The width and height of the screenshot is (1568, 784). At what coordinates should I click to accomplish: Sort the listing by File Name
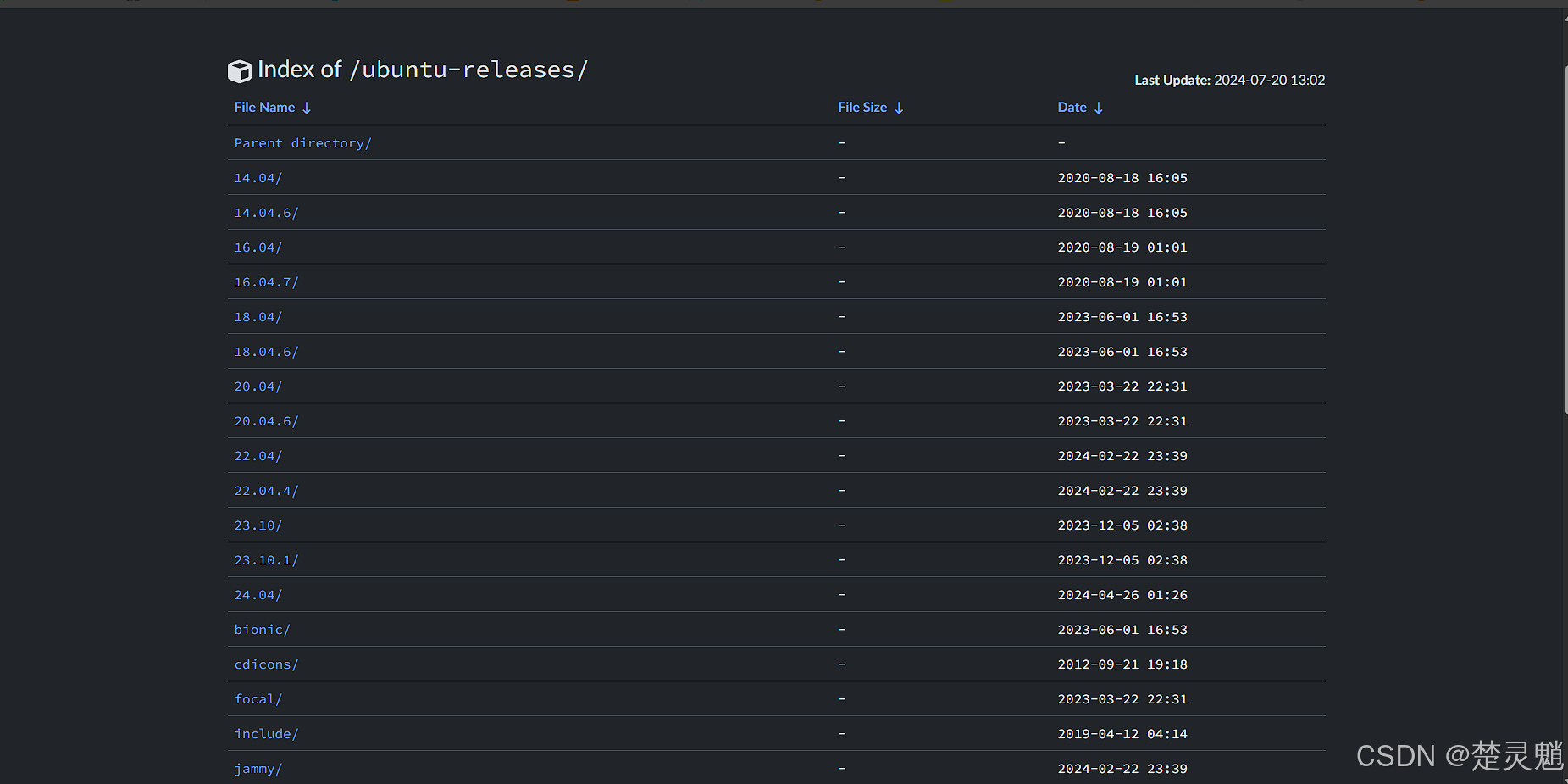pyautogui.click(x=273, y=108)
